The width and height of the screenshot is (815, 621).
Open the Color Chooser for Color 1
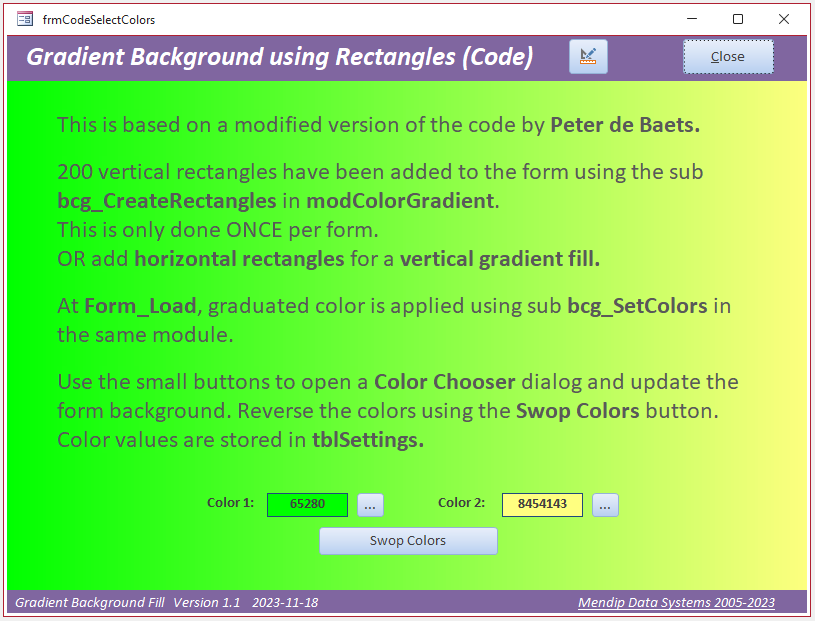coord(370,505)
